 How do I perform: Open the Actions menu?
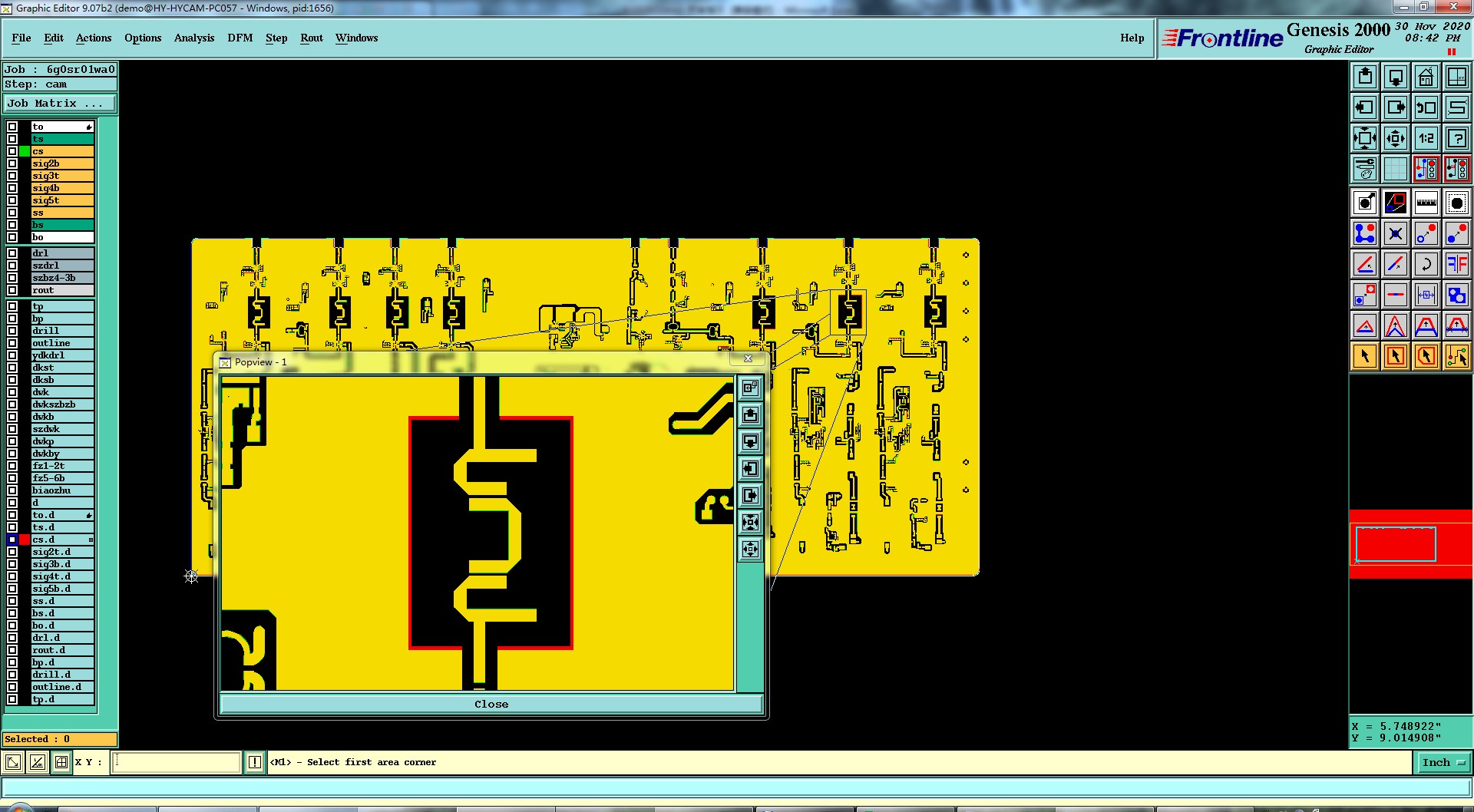94,38
